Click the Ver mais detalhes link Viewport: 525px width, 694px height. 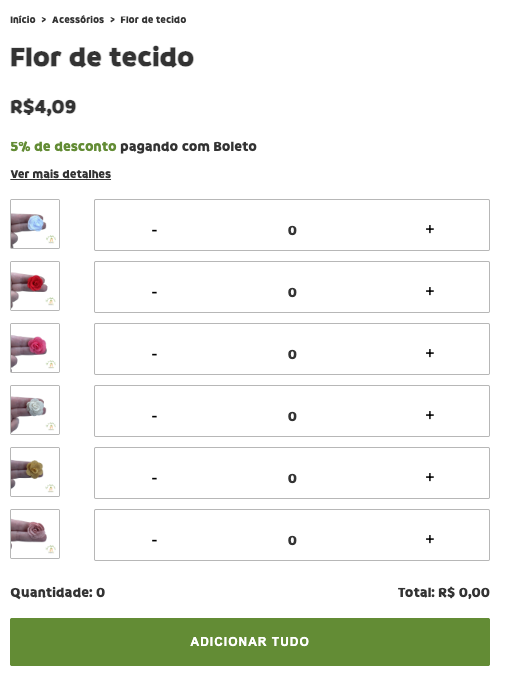(61, 174)
